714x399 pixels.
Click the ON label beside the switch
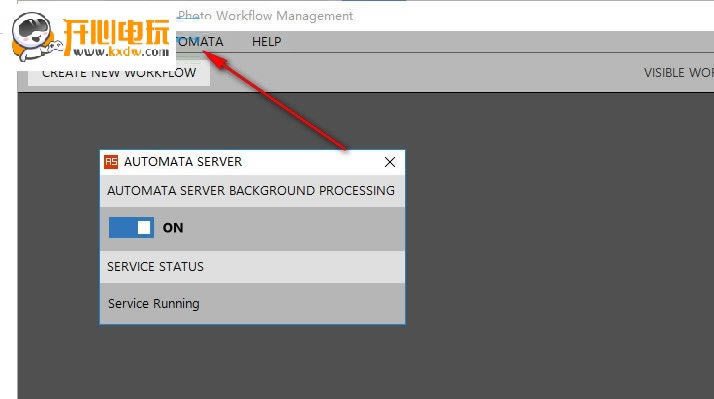click(173, 228)
